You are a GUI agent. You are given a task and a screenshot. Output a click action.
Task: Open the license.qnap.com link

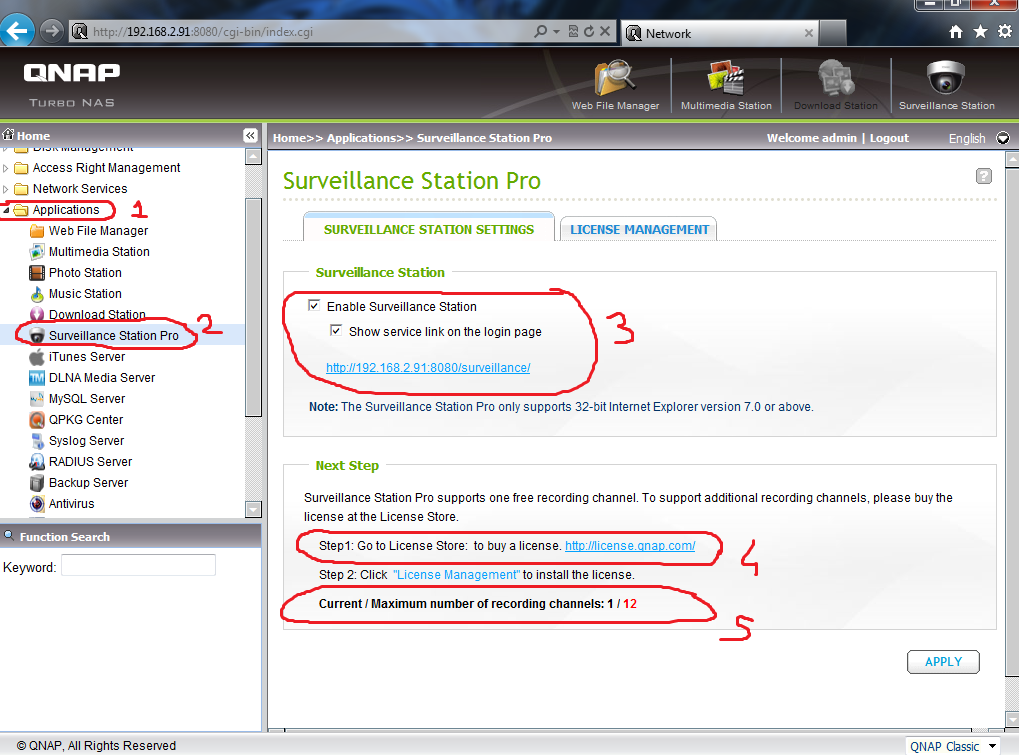[630, 546]
